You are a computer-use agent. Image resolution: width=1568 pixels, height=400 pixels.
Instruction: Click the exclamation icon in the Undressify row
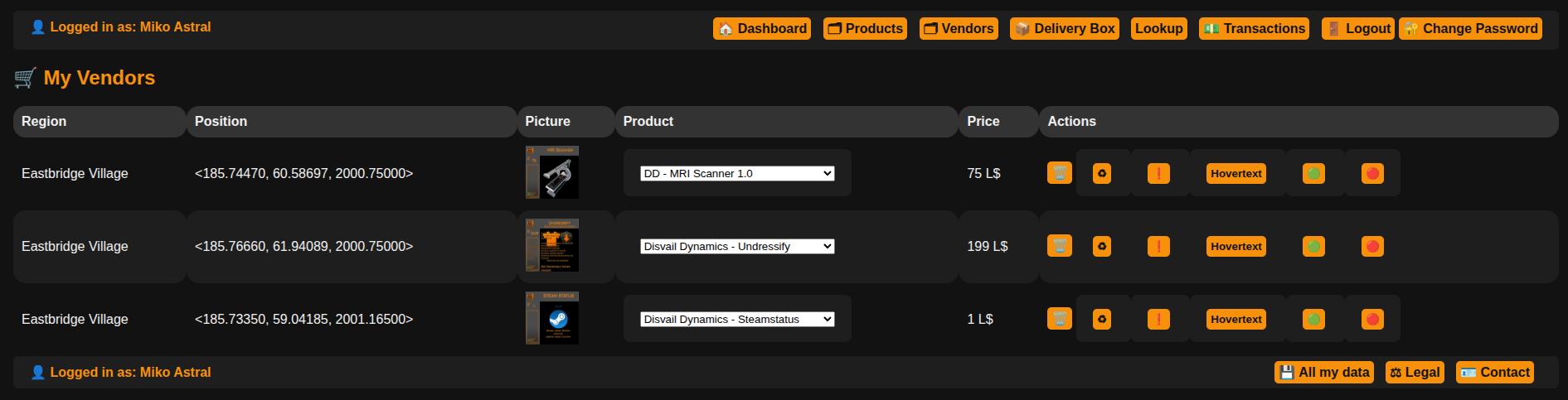coord(1158,246)
